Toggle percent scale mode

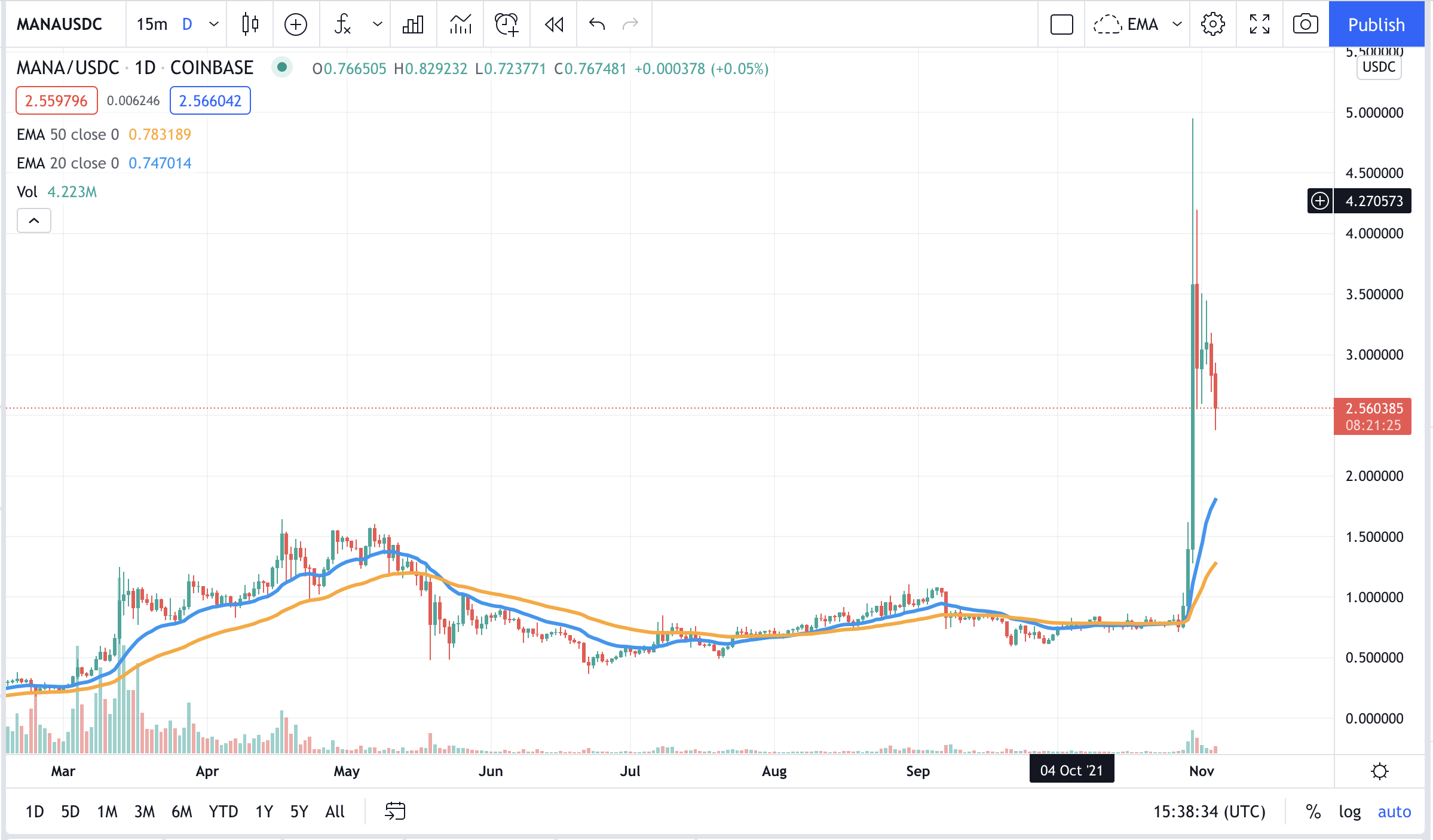[x=1313, y=811]
